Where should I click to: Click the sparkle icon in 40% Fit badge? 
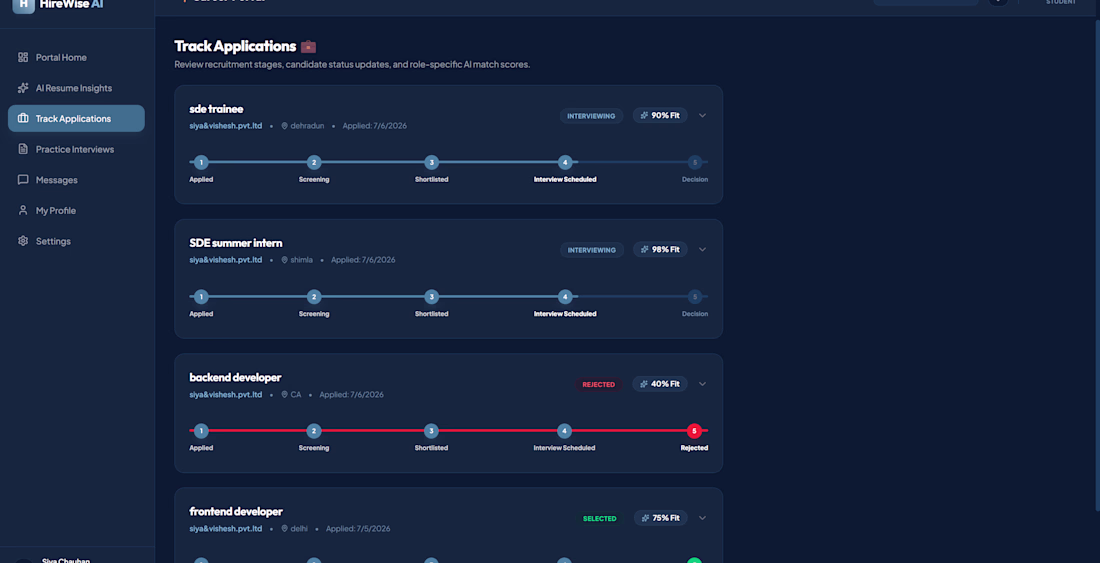(x=645, y=384)
